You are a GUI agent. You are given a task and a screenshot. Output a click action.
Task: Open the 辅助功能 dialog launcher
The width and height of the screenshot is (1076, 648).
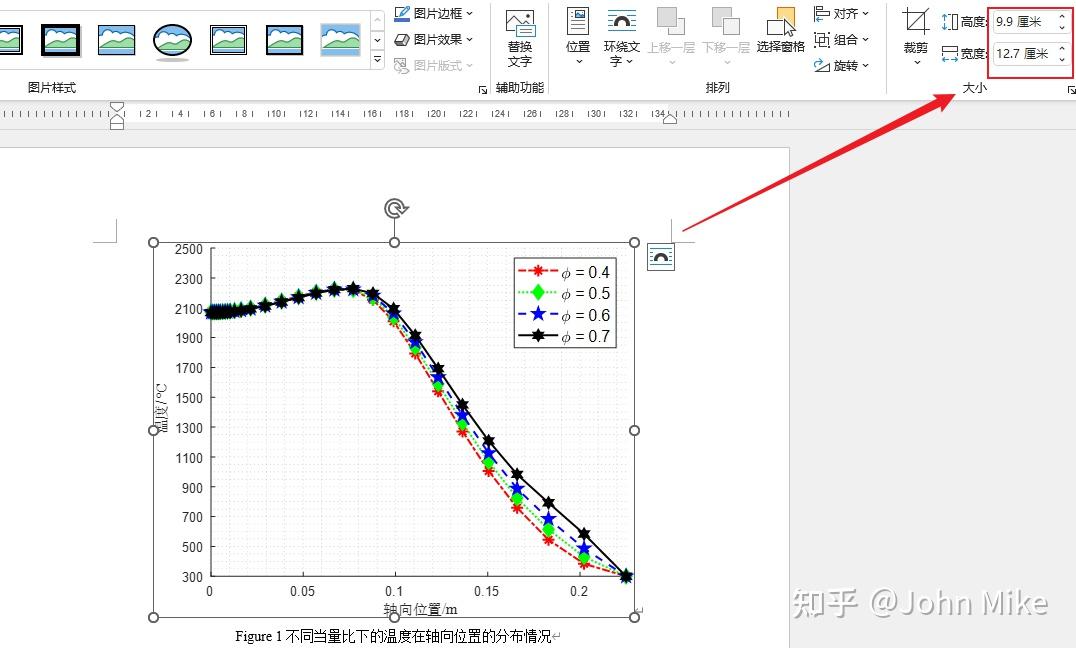pos(483,89)
